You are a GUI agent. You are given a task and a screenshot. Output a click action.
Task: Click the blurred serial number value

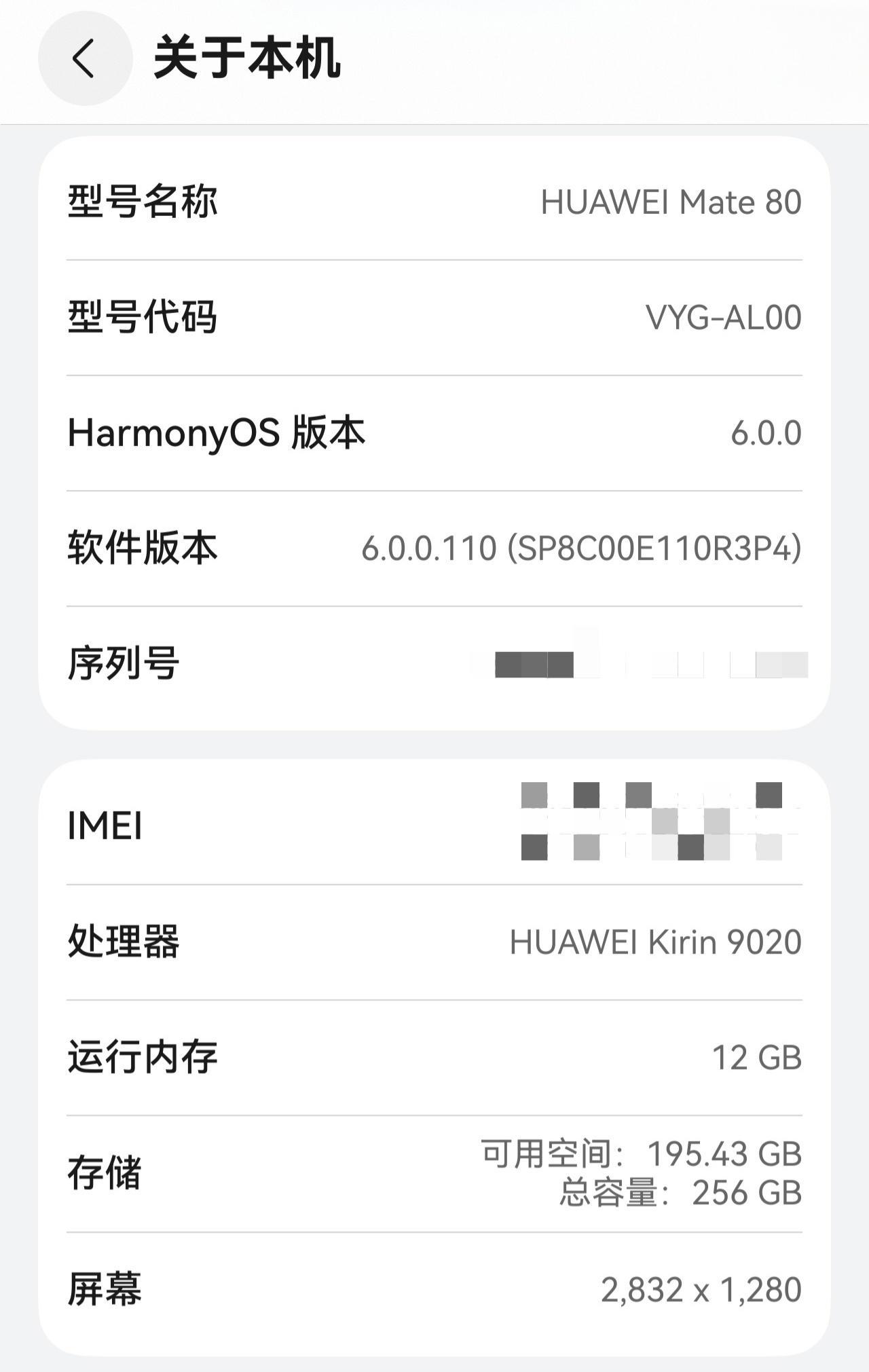click(638, 663)
